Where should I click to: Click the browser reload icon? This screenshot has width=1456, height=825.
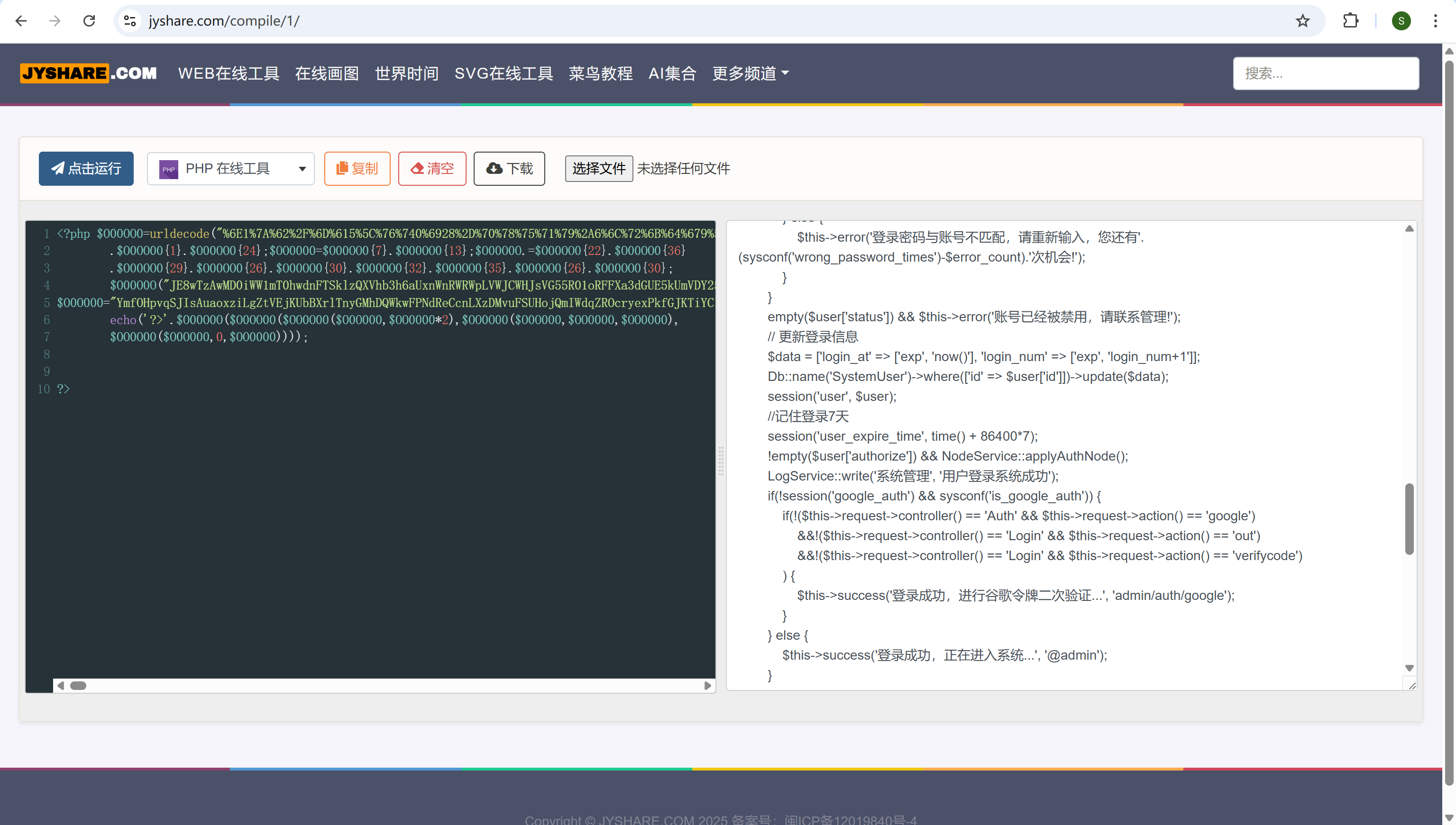(x=89, y=21)
